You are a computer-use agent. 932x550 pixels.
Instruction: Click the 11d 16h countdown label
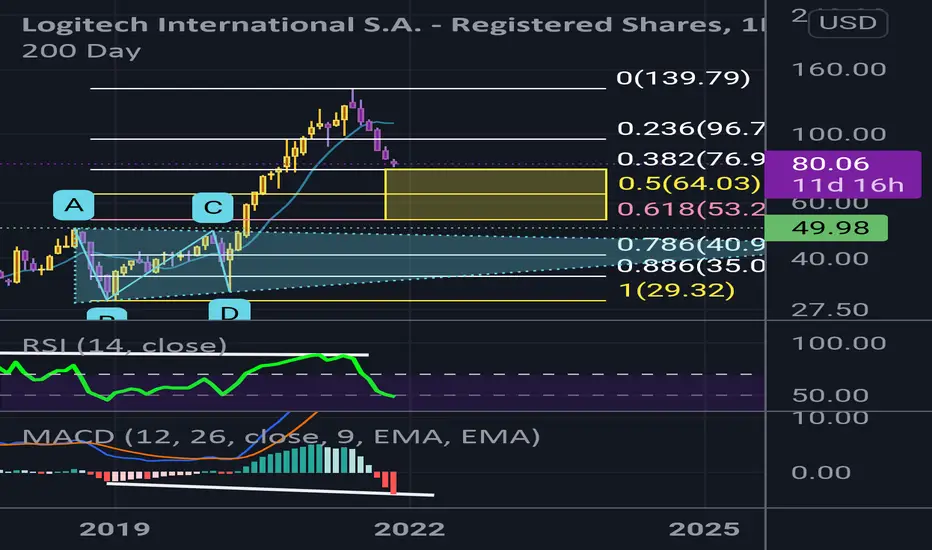848,186
